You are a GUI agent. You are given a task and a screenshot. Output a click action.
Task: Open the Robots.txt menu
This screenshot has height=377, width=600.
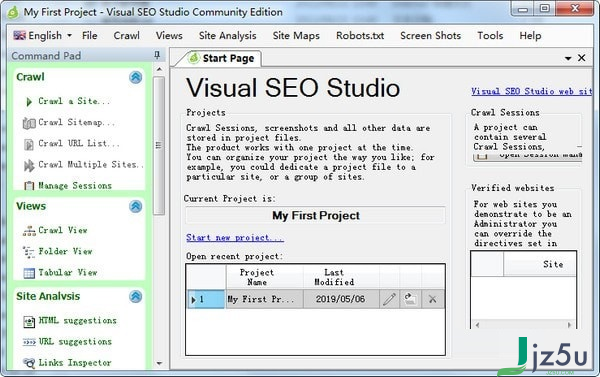tap(360, 36)
